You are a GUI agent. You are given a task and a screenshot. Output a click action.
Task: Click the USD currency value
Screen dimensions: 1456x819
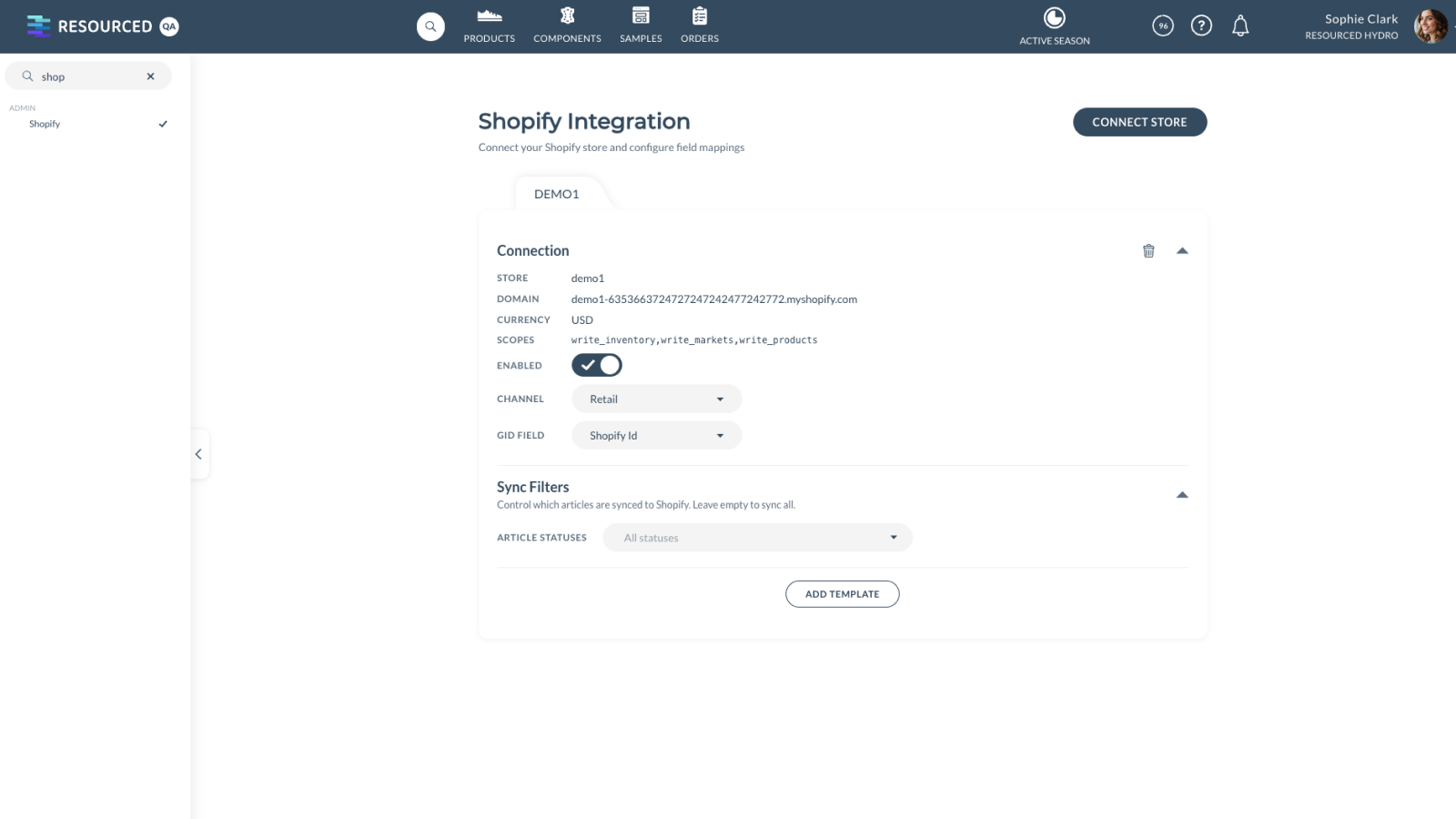tap(582, 320)
